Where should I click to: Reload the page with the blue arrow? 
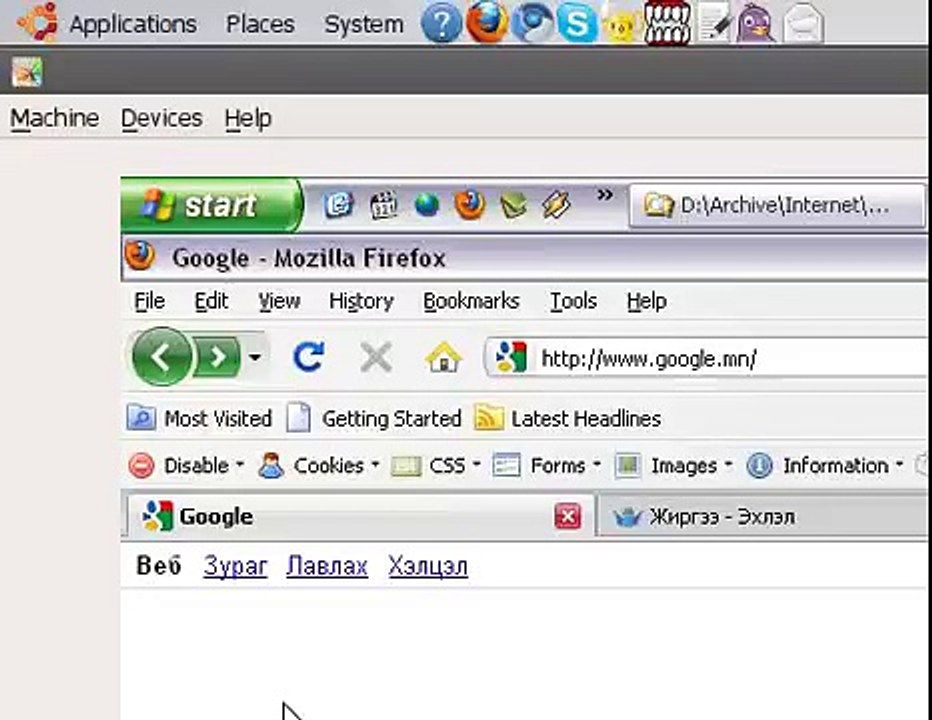[x=308, y=357]
